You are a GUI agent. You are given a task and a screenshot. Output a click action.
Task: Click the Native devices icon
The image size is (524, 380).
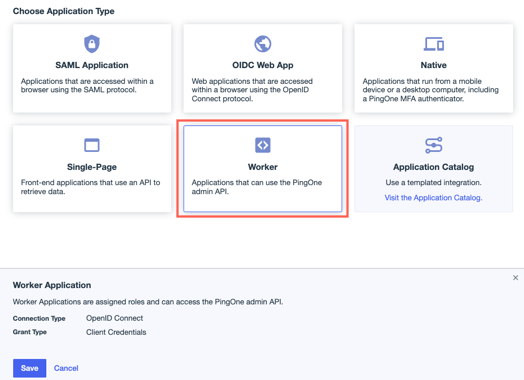tap(434, 44)
